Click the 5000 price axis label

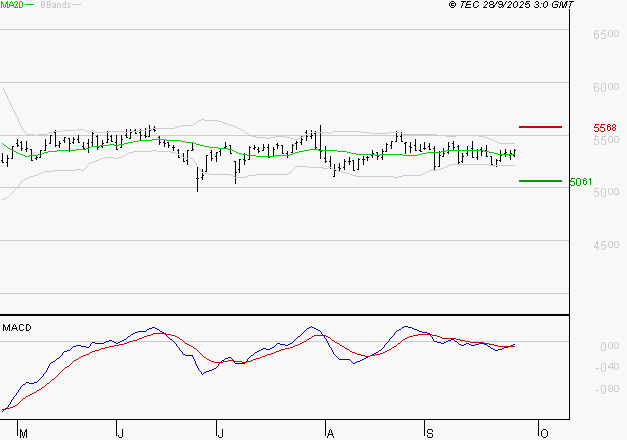[606, 192]
